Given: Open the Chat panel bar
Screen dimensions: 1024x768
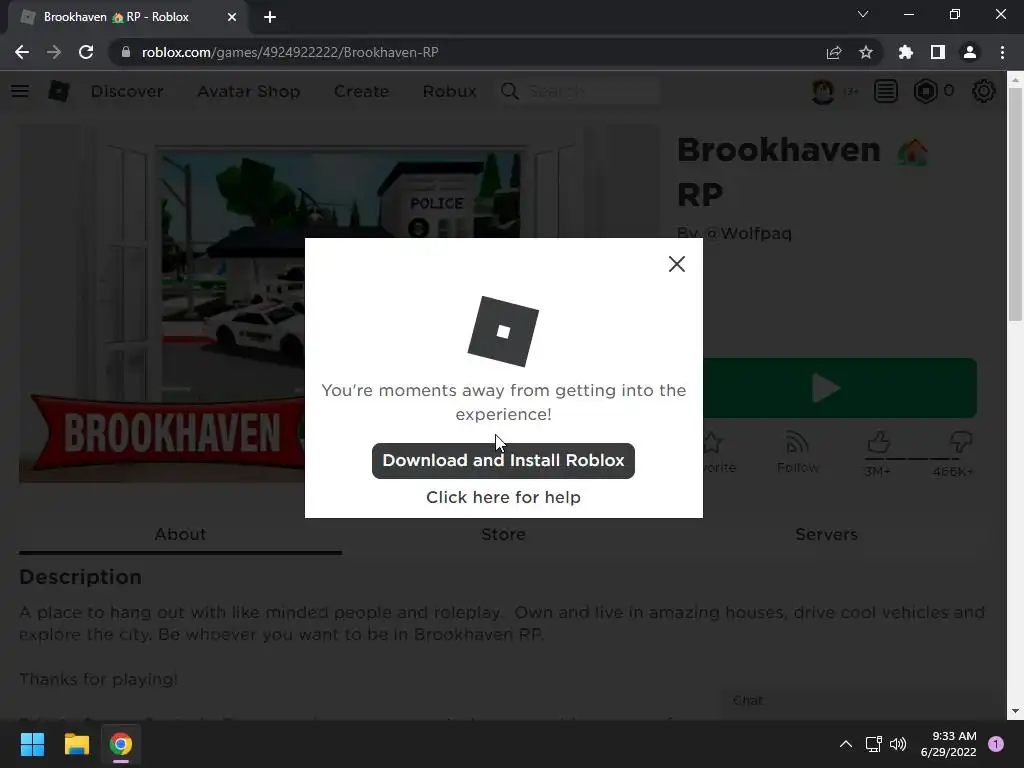Looking at the screenshot, I should [x=855, y=701].
